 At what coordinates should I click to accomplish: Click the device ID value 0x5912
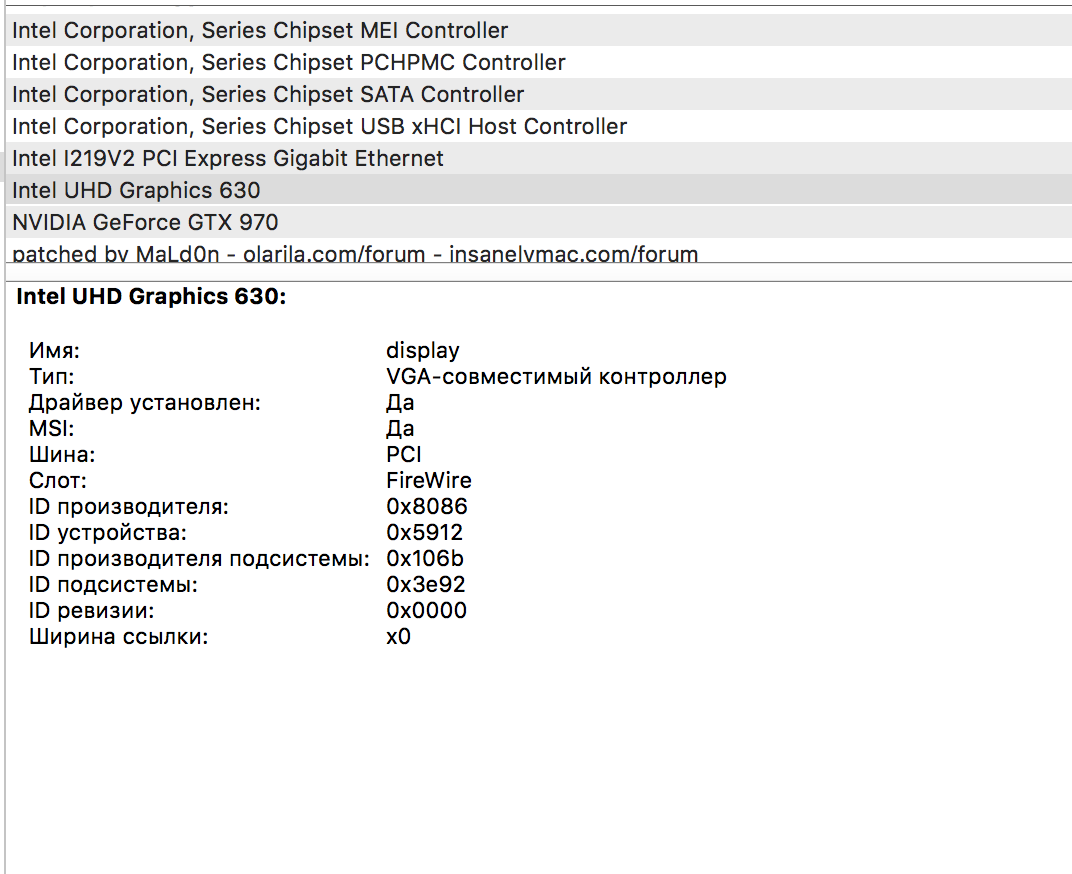click(425, 533)
